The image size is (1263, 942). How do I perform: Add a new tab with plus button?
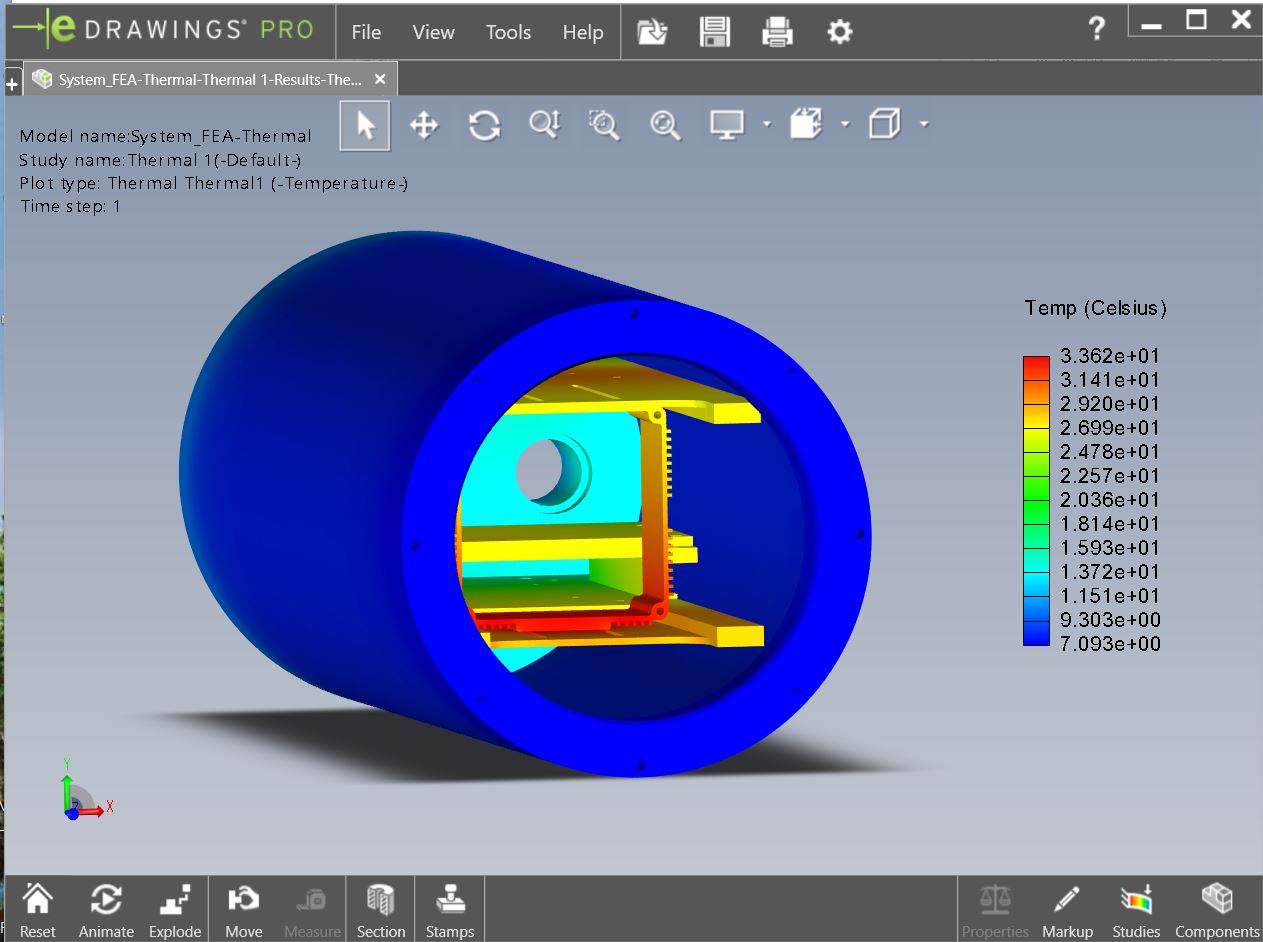point(12,85)
